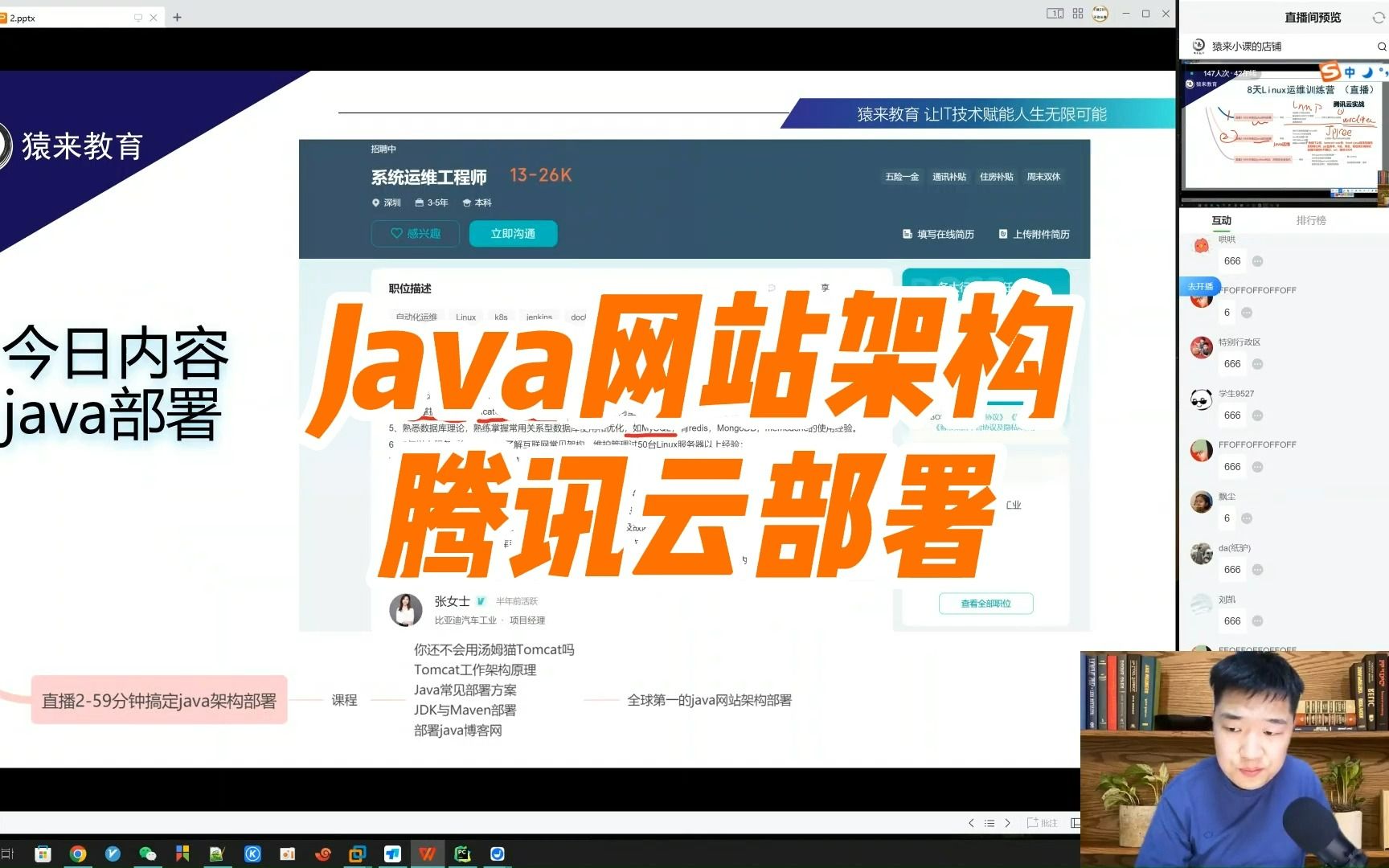Click the Task View button on taskbar
Image resolution: width=1389 pixels, height=868 pixels.
[8, 854]
